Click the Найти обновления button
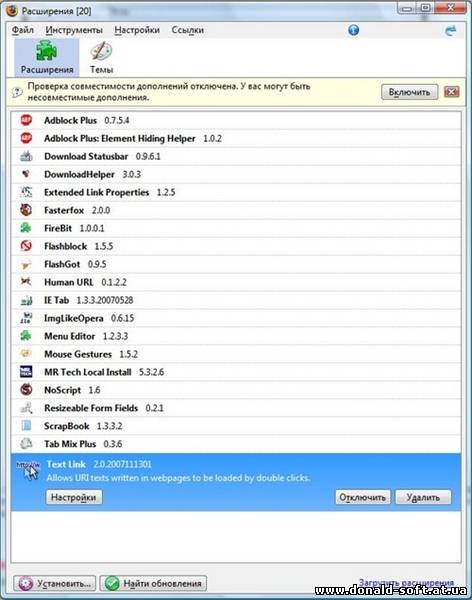The height and width of the screenshot is (600, 472). pyautogui.click(x=154, y=583)
